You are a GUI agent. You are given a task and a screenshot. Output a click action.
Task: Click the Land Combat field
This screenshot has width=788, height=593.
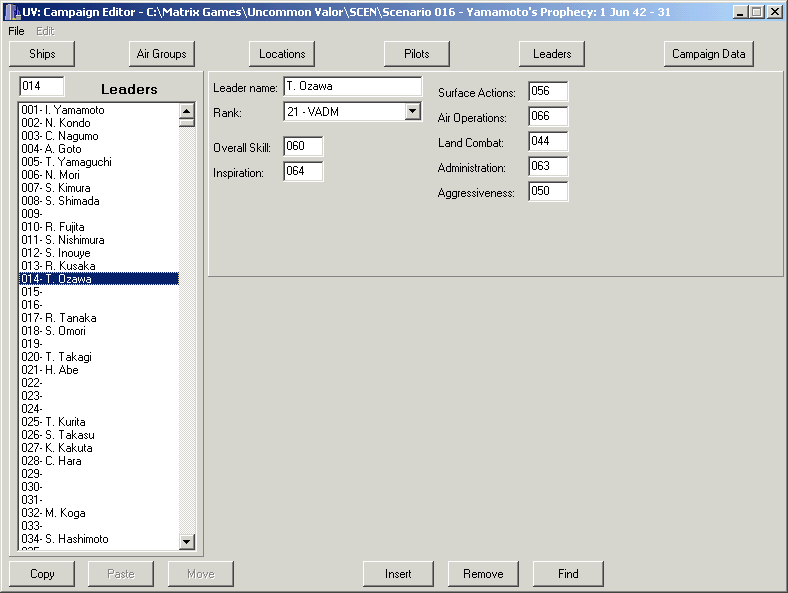pyautogui.click(x=548, y=141)
